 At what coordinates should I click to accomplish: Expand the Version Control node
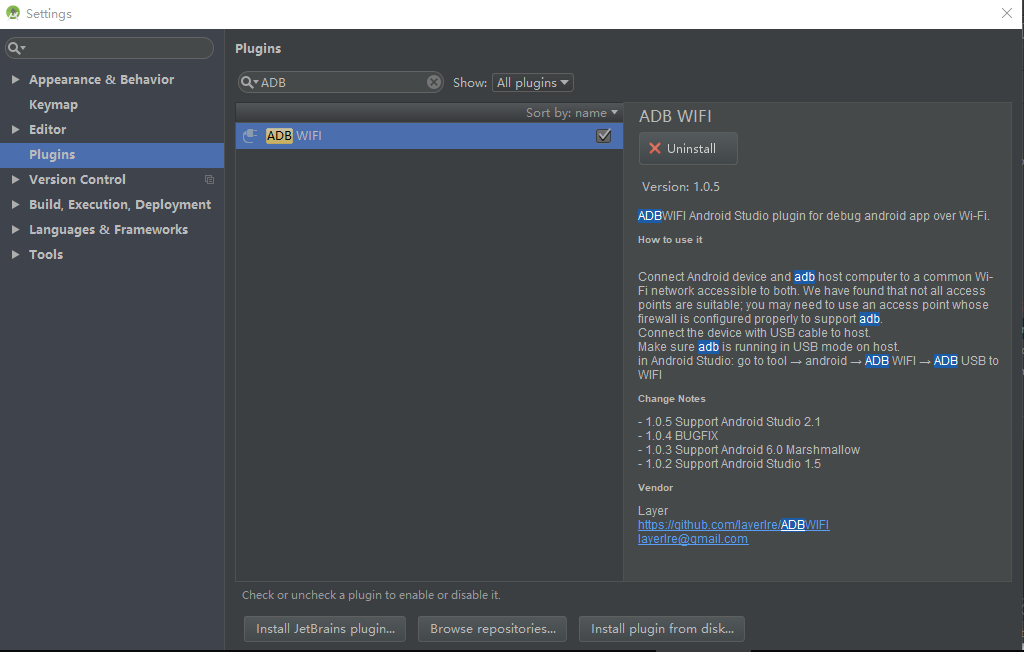15,179
